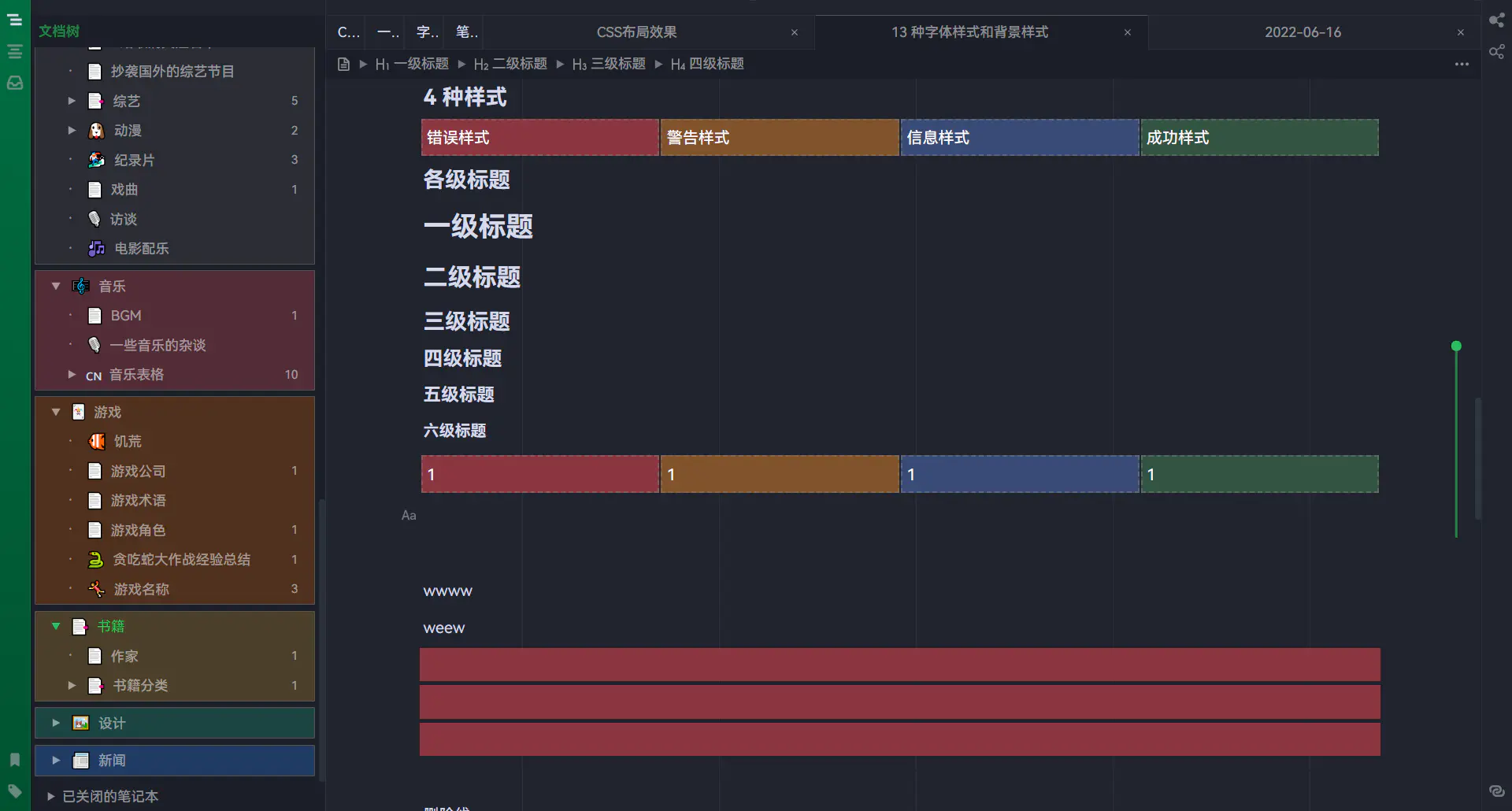Open the document more-options menu
This screenshot has width=1512, height=811.
(1462, 64)
